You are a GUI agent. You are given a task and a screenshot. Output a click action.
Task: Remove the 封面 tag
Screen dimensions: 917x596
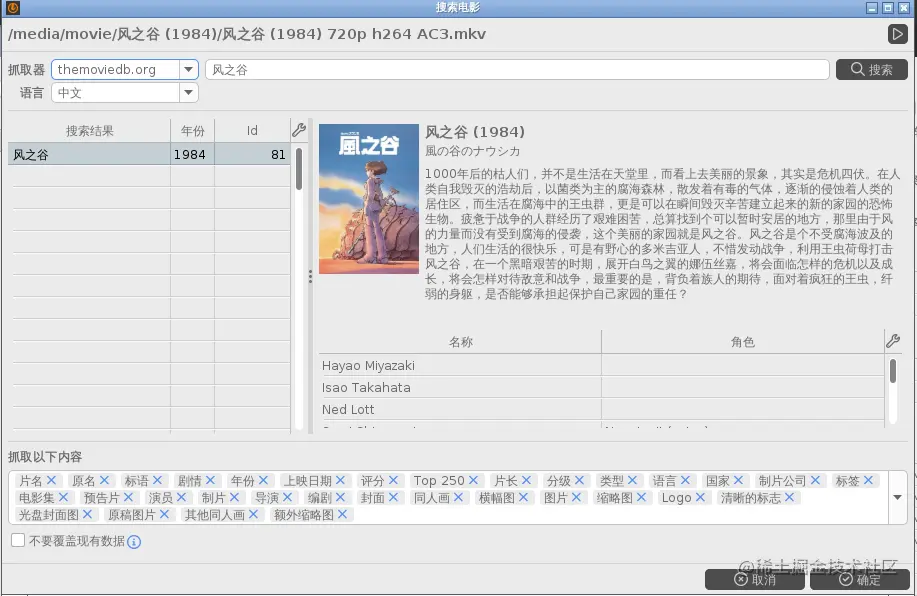(393, 497)
